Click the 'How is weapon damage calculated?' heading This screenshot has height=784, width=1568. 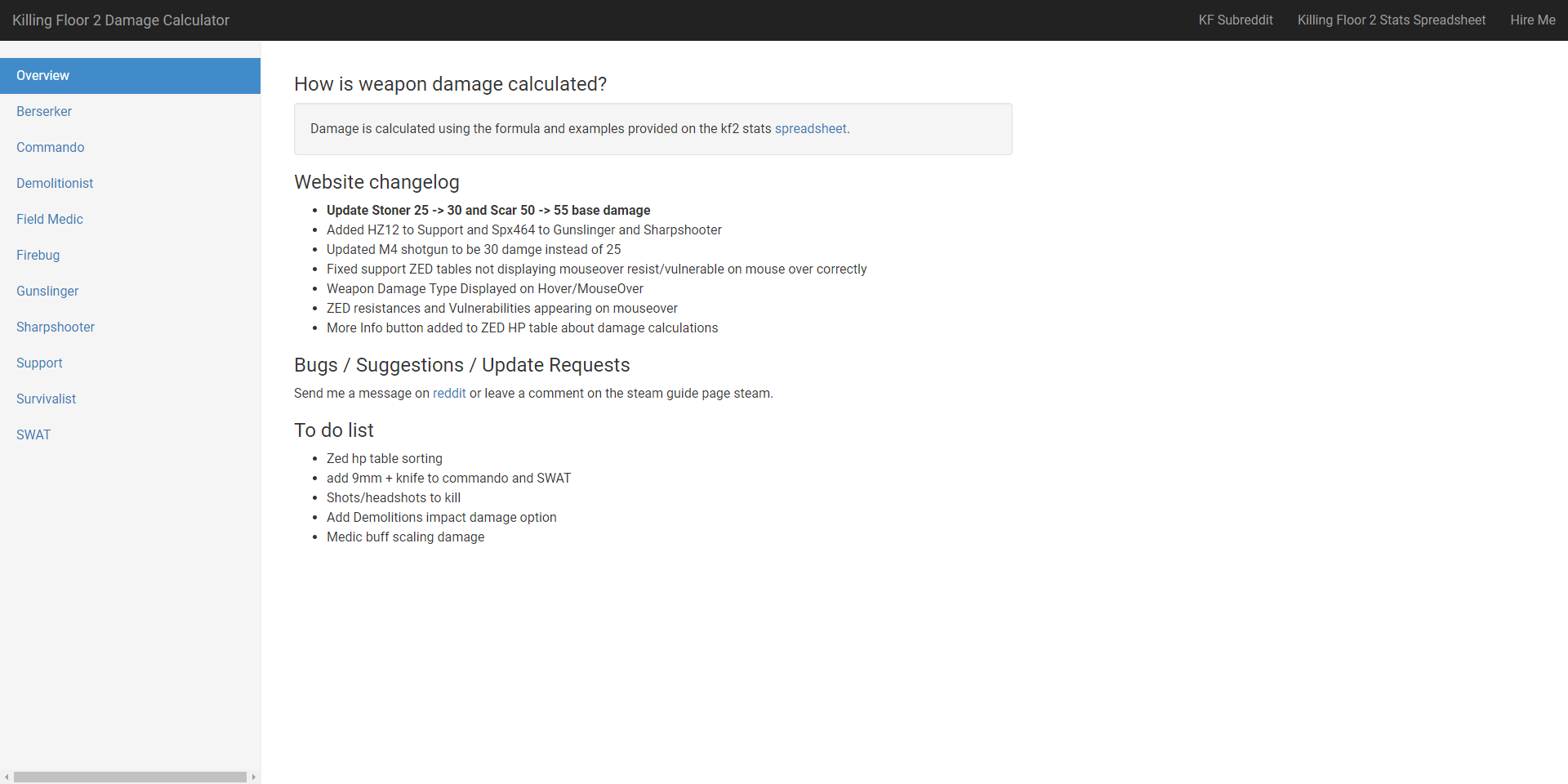[x=450, y=84]
